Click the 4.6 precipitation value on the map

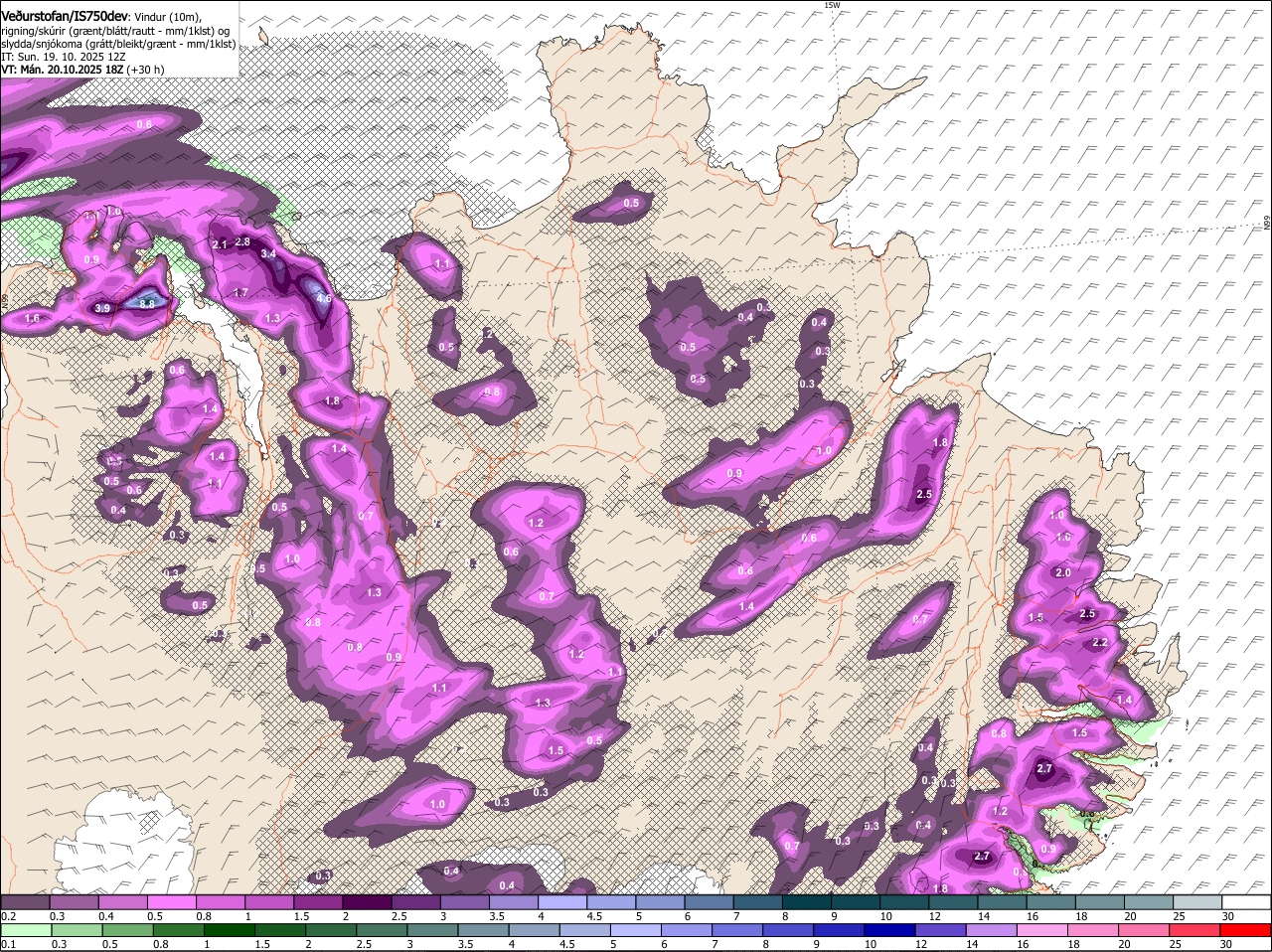pyautogui.click(x=323, y=297)
